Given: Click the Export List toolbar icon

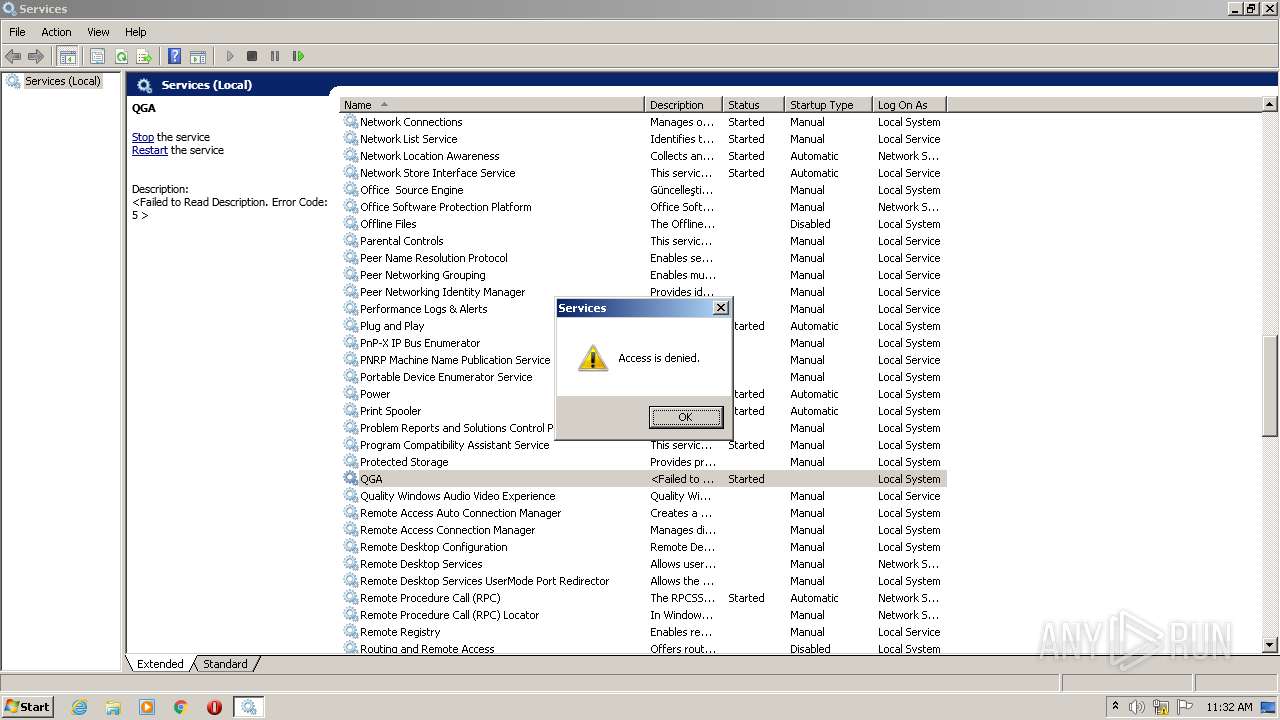Looking at the screenshot, I should (144, 57).
